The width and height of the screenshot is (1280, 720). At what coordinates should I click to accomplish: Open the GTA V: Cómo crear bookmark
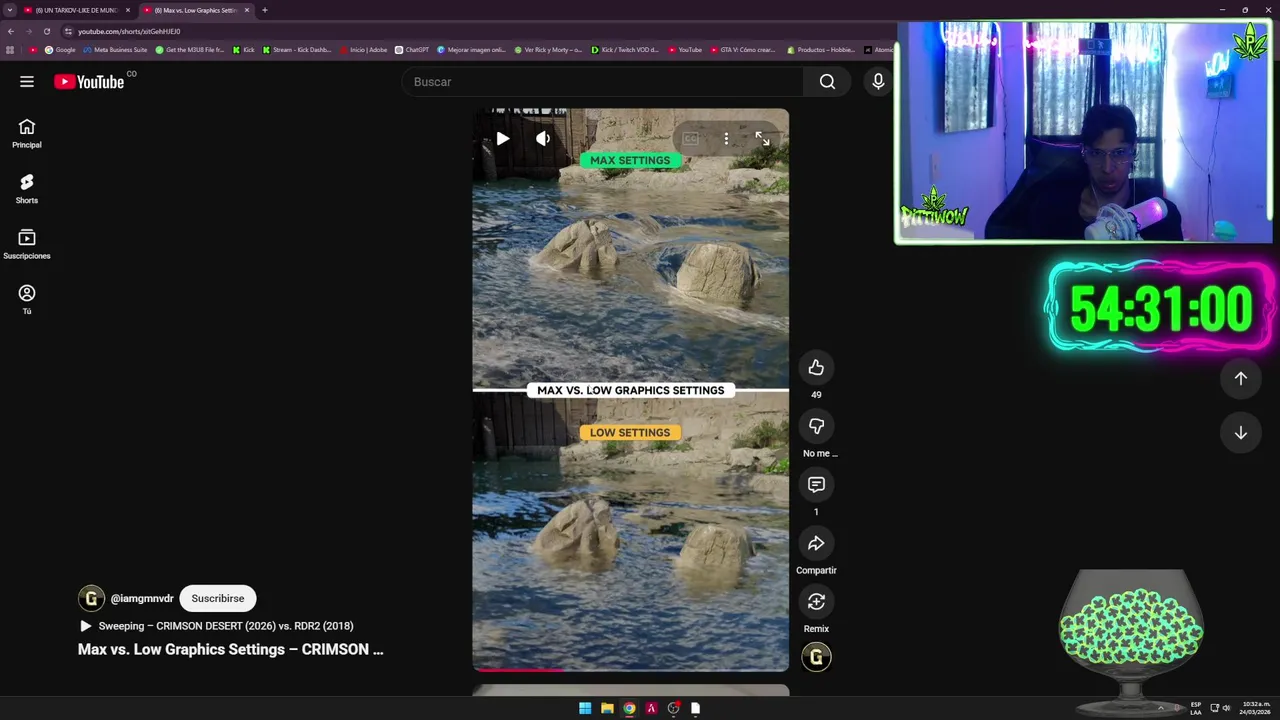[742, 49]
